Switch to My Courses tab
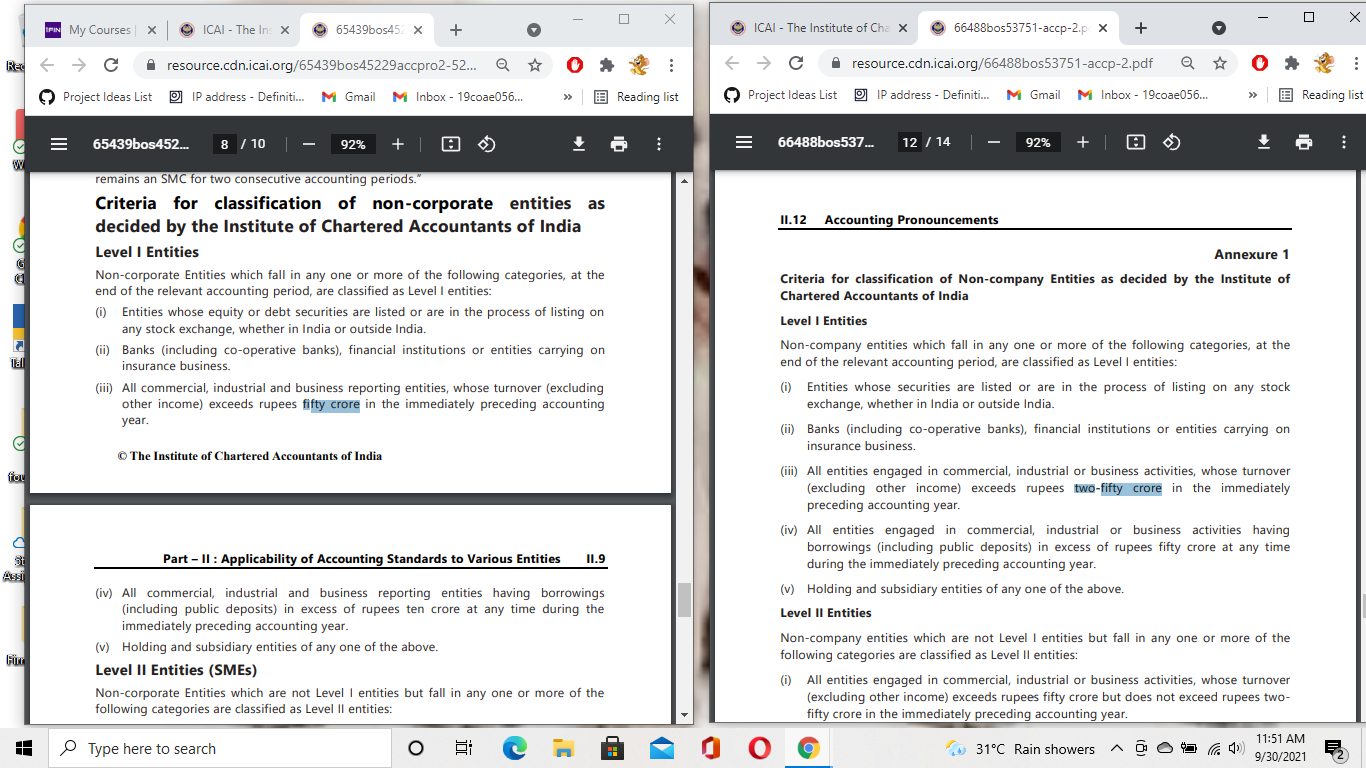 (95, 30)
